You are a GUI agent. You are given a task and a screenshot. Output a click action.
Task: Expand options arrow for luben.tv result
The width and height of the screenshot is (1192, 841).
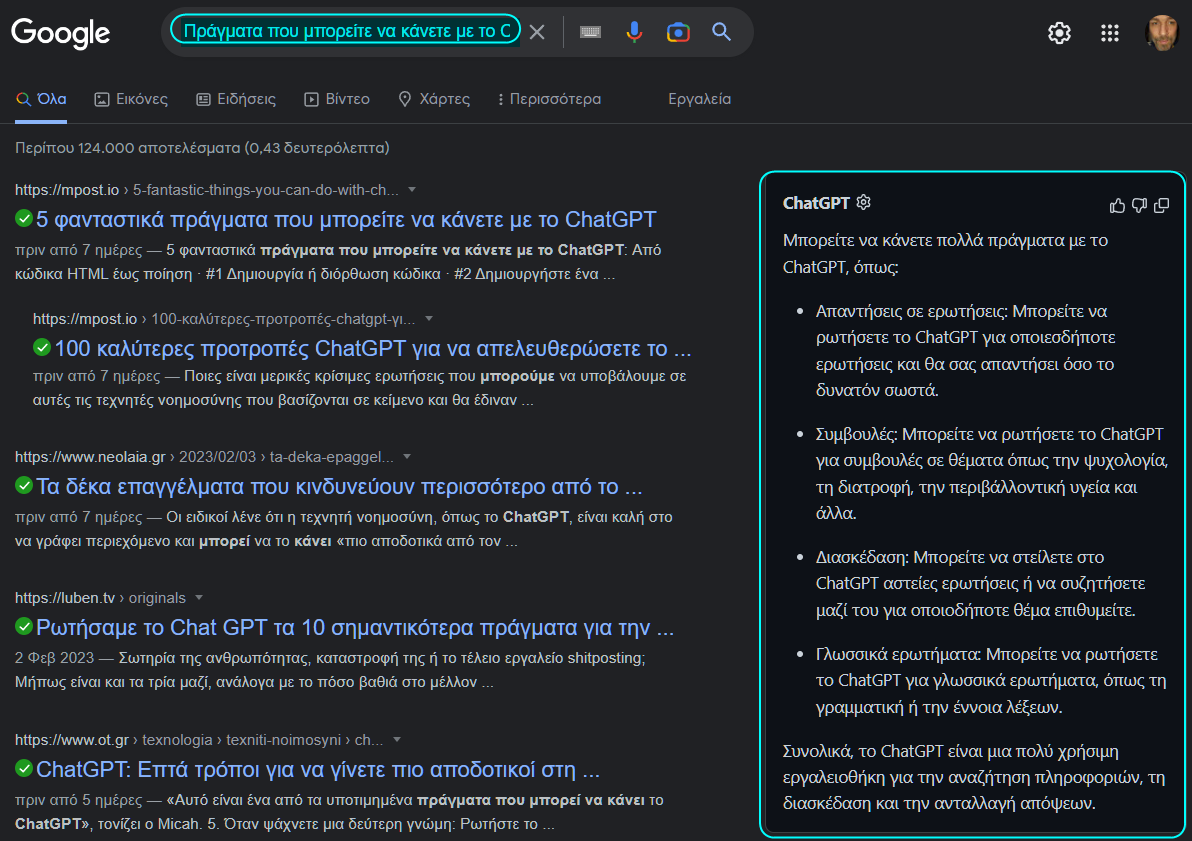pos(199,598)
